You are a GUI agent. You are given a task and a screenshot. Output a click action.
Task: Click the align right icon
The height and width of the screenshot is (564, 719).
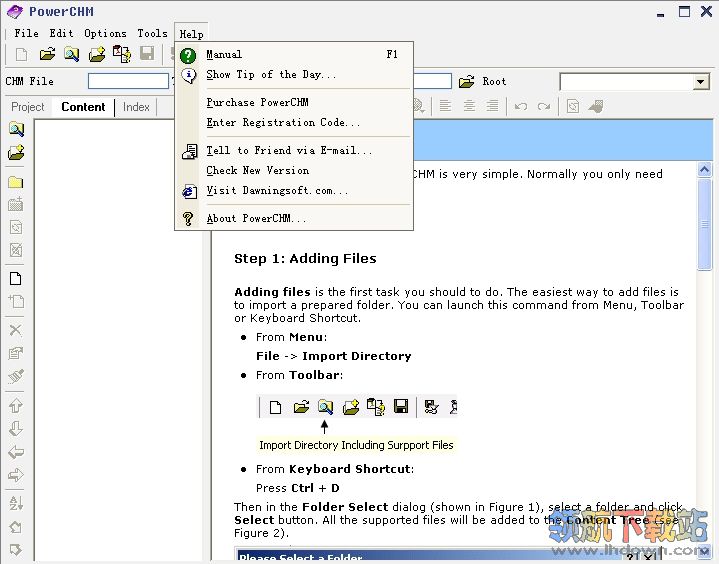[x=492, y=106]
